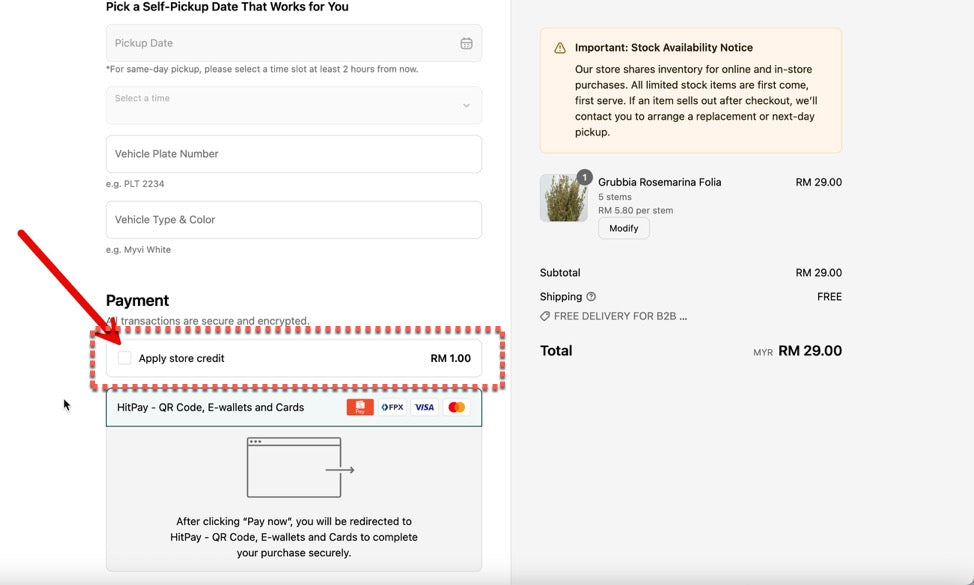Click the FPX payment logo

click(392, 408)
